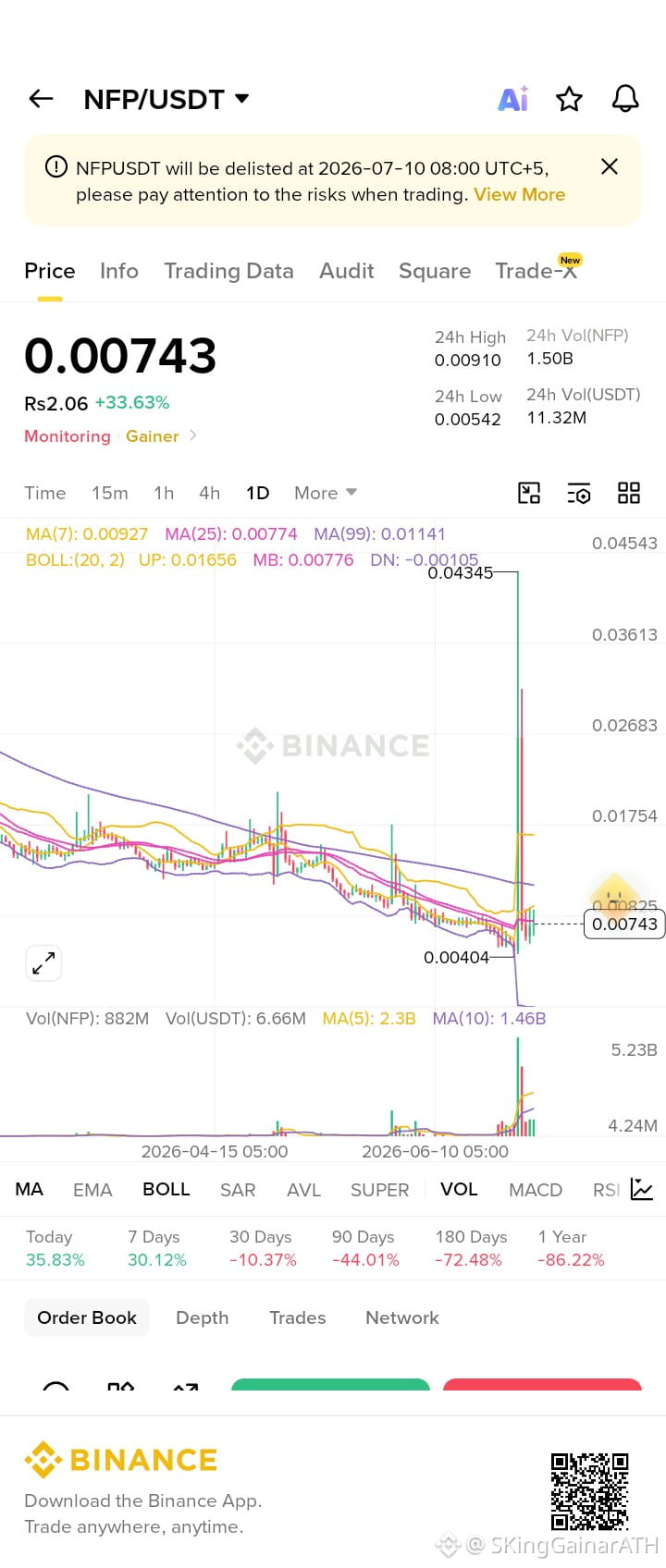Switch to the Price tab
The width and height of the screenshot is (666, 1568).
tap(50, 271)
